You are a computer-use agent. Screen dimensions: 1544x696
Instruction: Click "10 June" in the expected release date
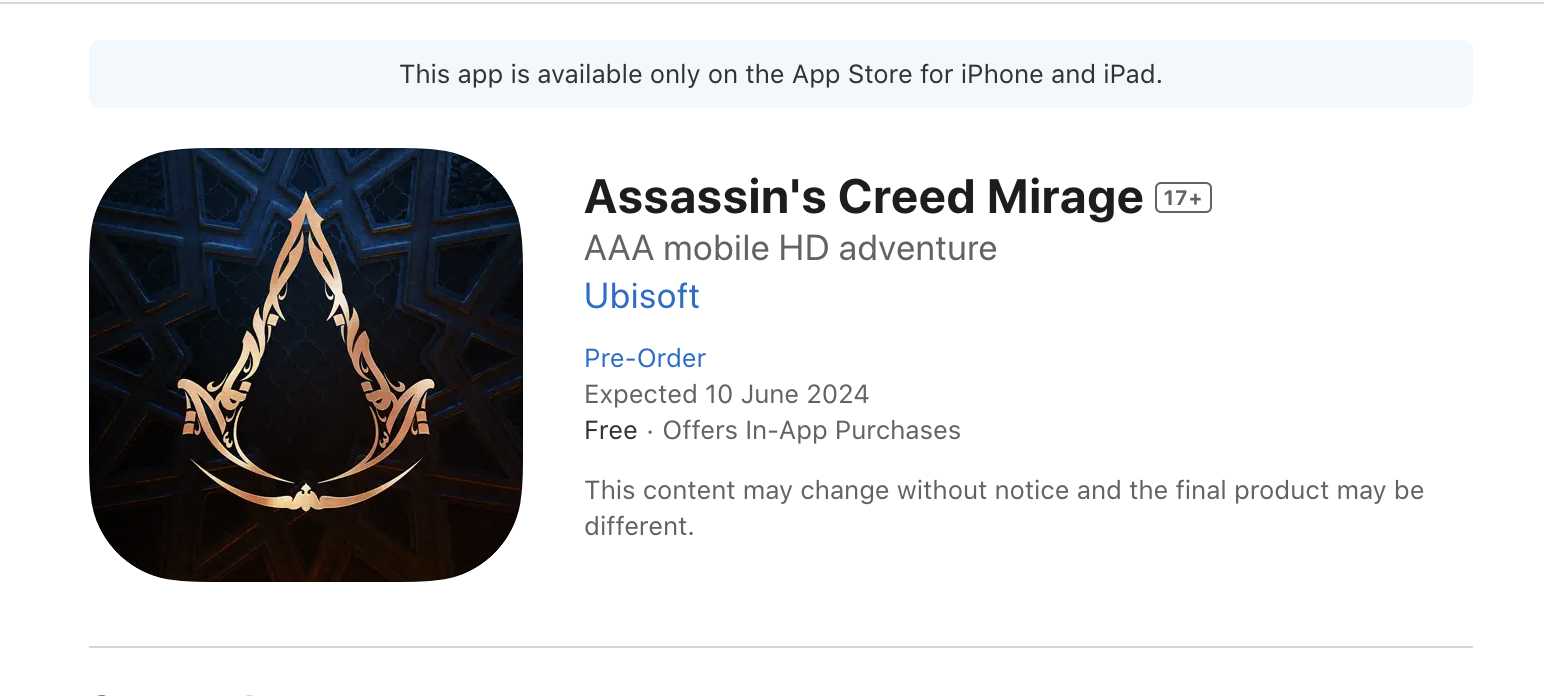tap(752, 394)
